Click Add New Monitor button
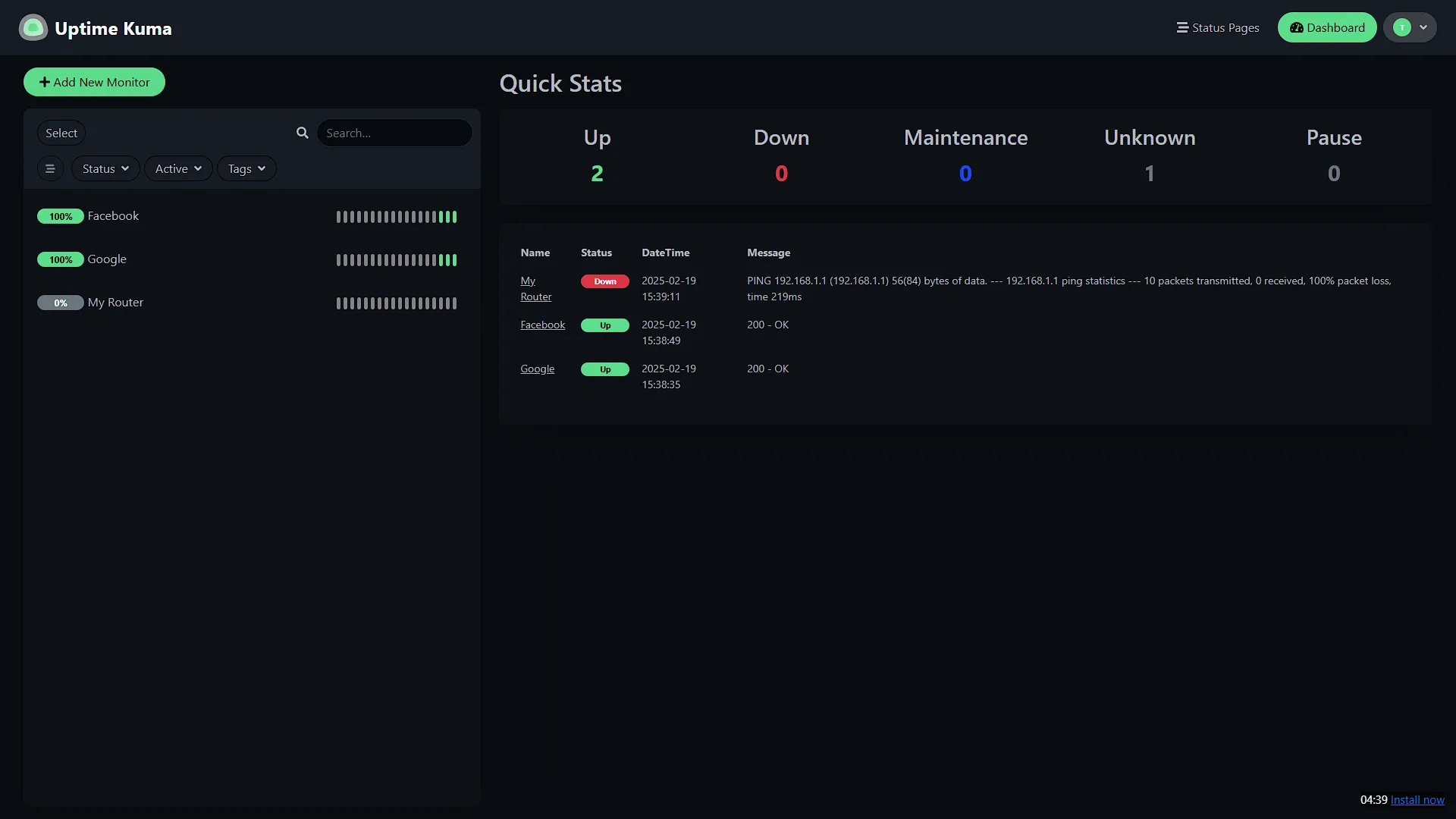The image size is (1456, 819). pyautogui.click(x=94, y=82)
